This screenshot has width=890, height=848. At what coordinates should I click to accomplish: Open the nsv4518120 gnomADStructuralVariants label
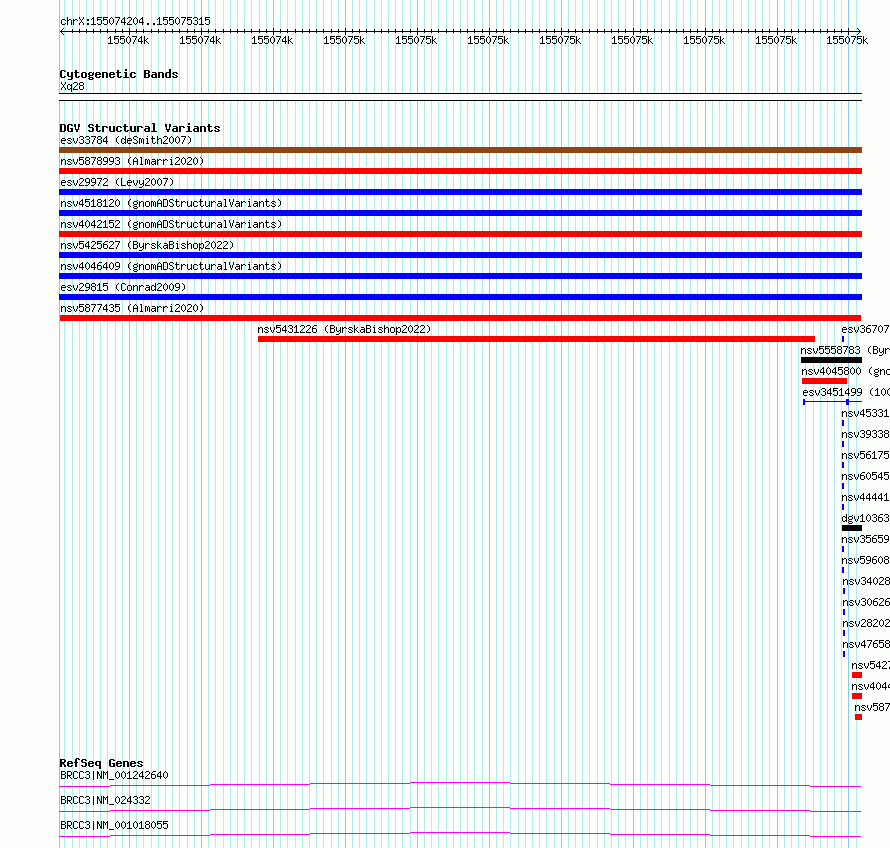click(x=171, y=203)
